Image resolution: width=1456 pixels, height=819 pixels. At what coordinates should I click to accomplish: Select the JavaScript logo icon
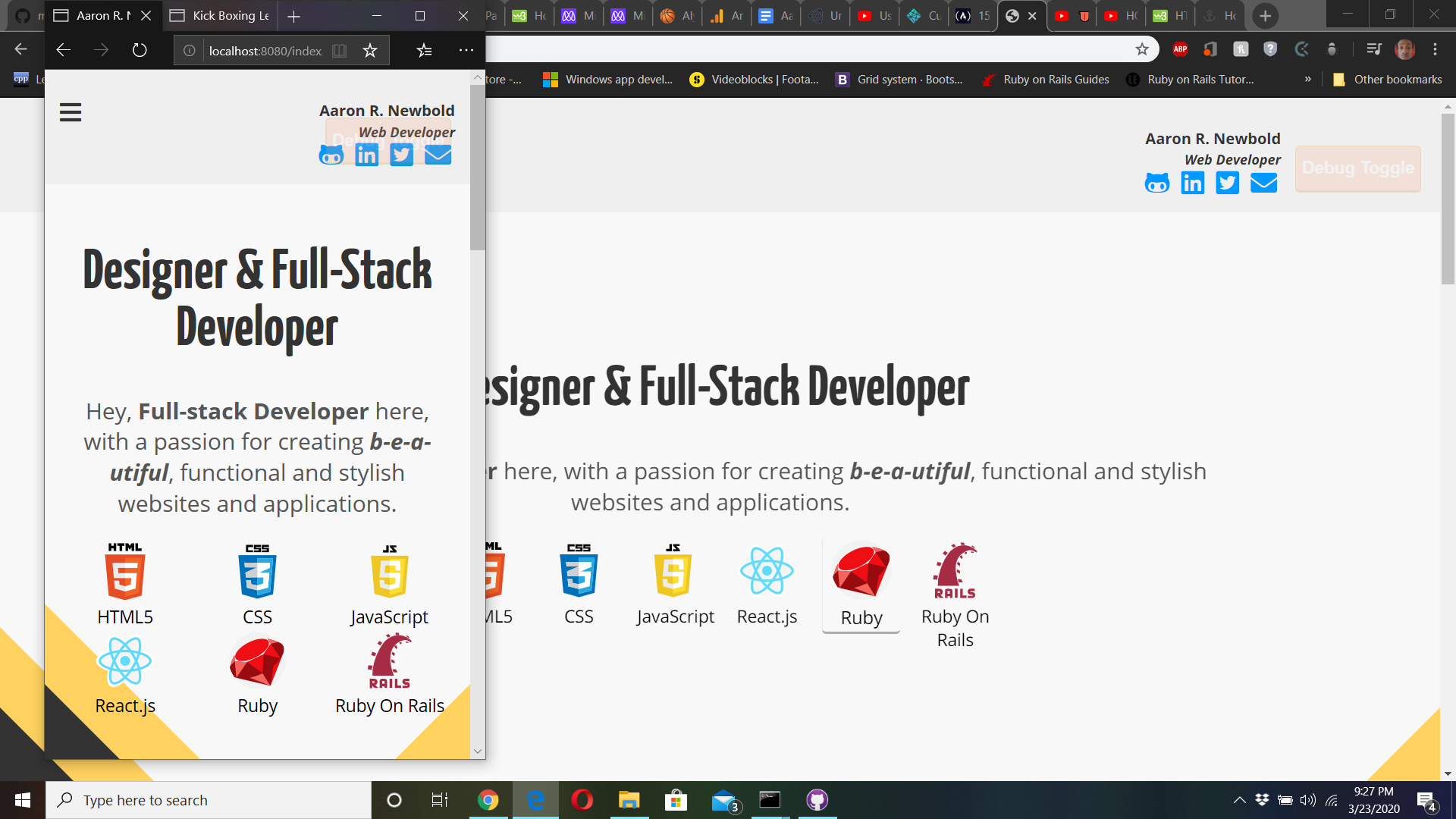click(x=389, y=573)
